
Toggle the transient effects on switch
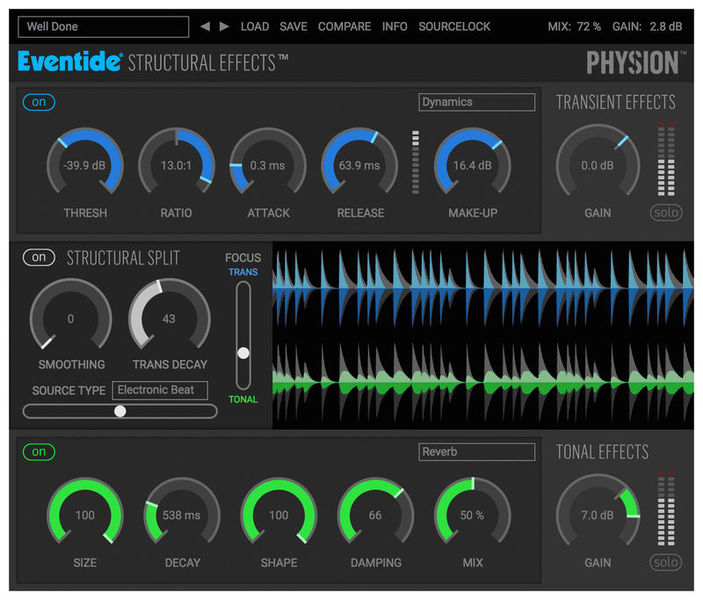(x=39, y=102)
